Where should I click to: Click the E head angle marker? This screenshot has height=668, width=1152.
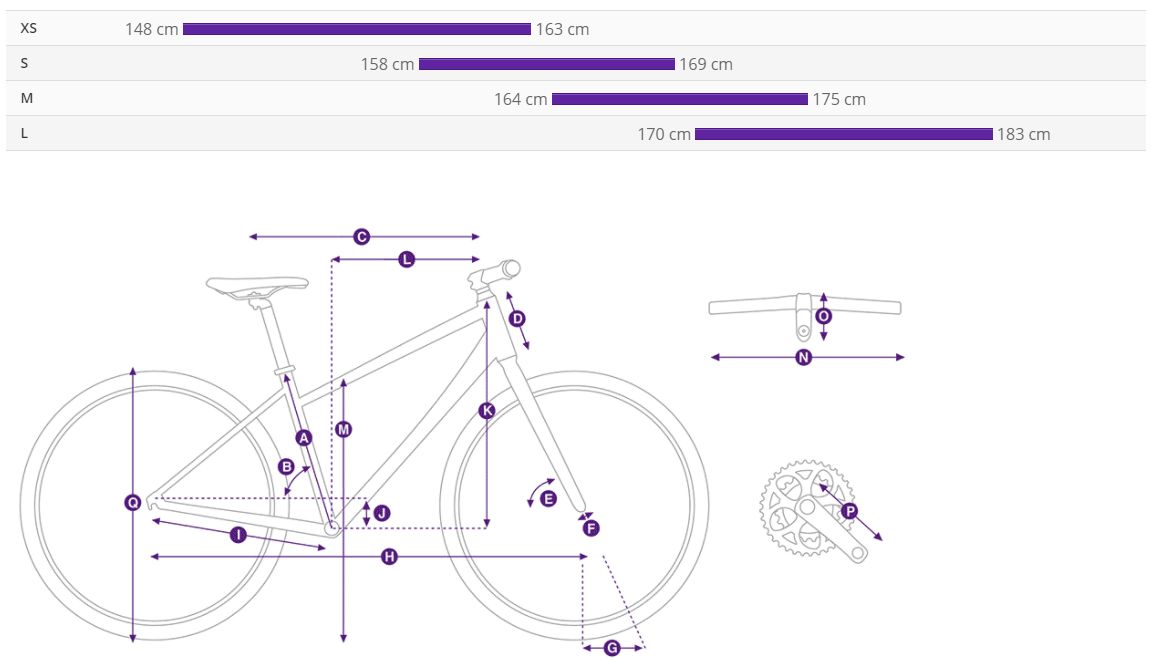548,499
